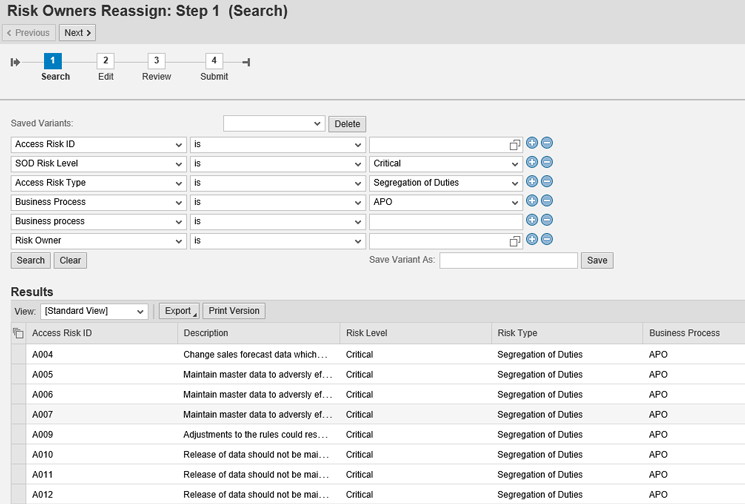Open value help for Access Risk ID field
This screenshot has height=504, width=745.
(x=514, y=145)
